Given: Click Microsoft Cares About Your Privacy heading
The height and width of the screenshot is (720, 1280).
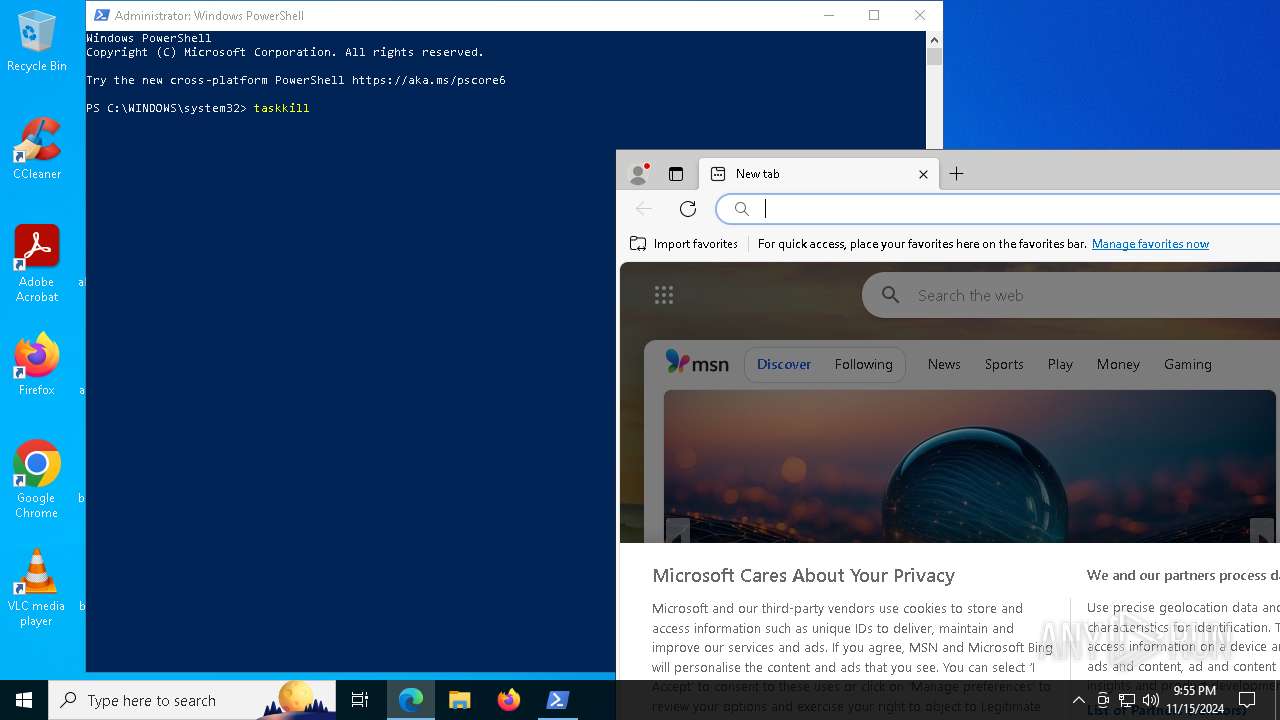Looking at the screenshot, I should coord(803,575).
